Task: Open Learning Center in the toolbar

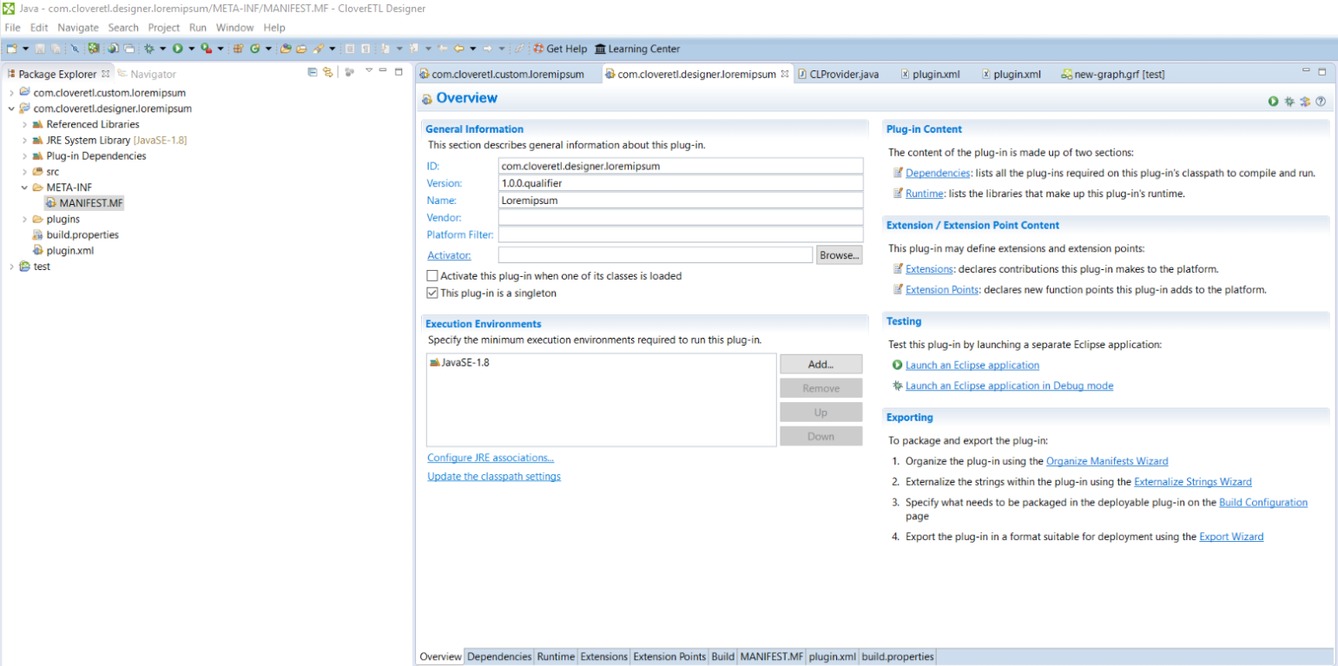Action: (637, 48)
